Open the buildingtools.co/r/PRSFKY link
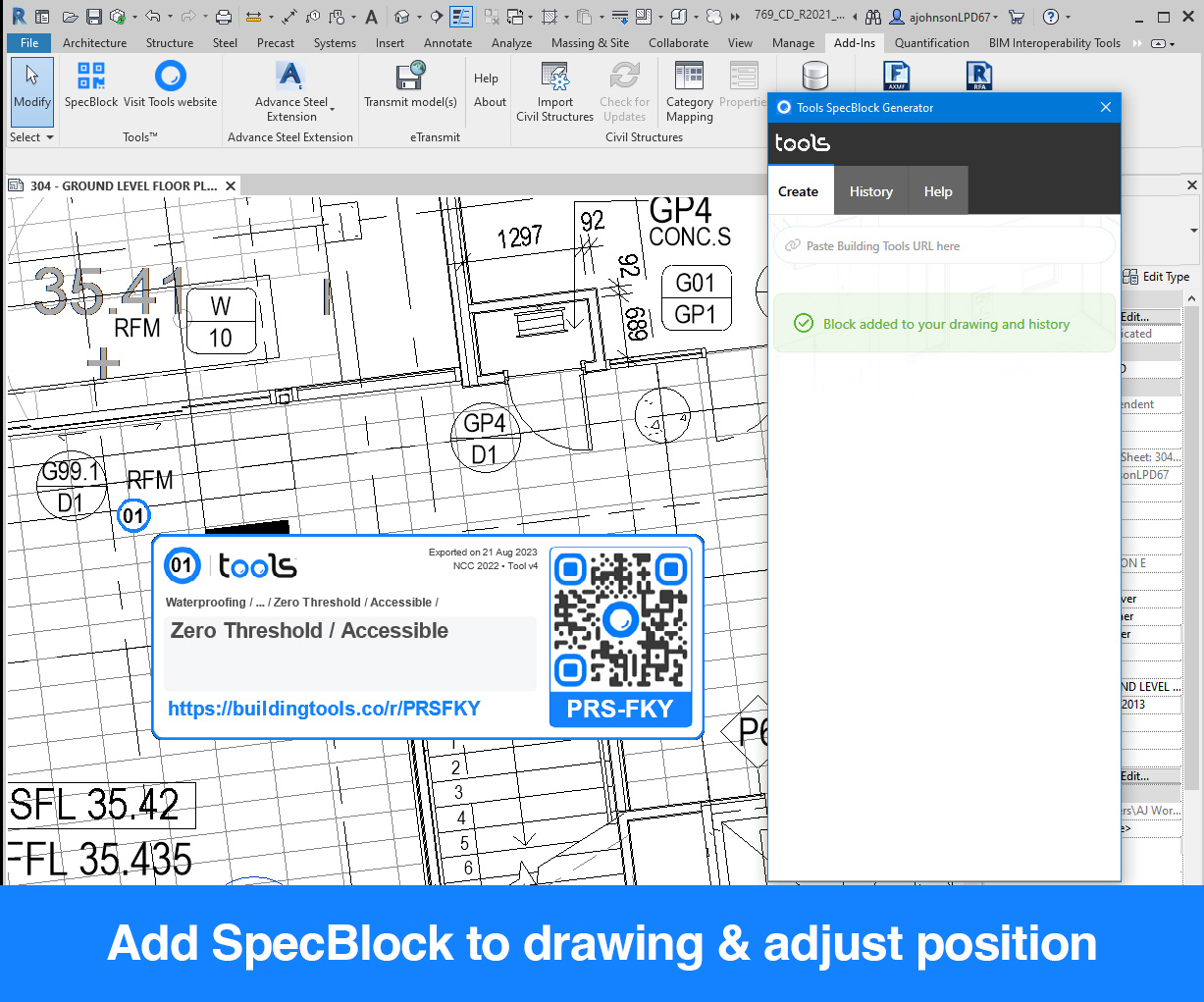This screenshot has height=1002, width=1204. pos(324,709)
